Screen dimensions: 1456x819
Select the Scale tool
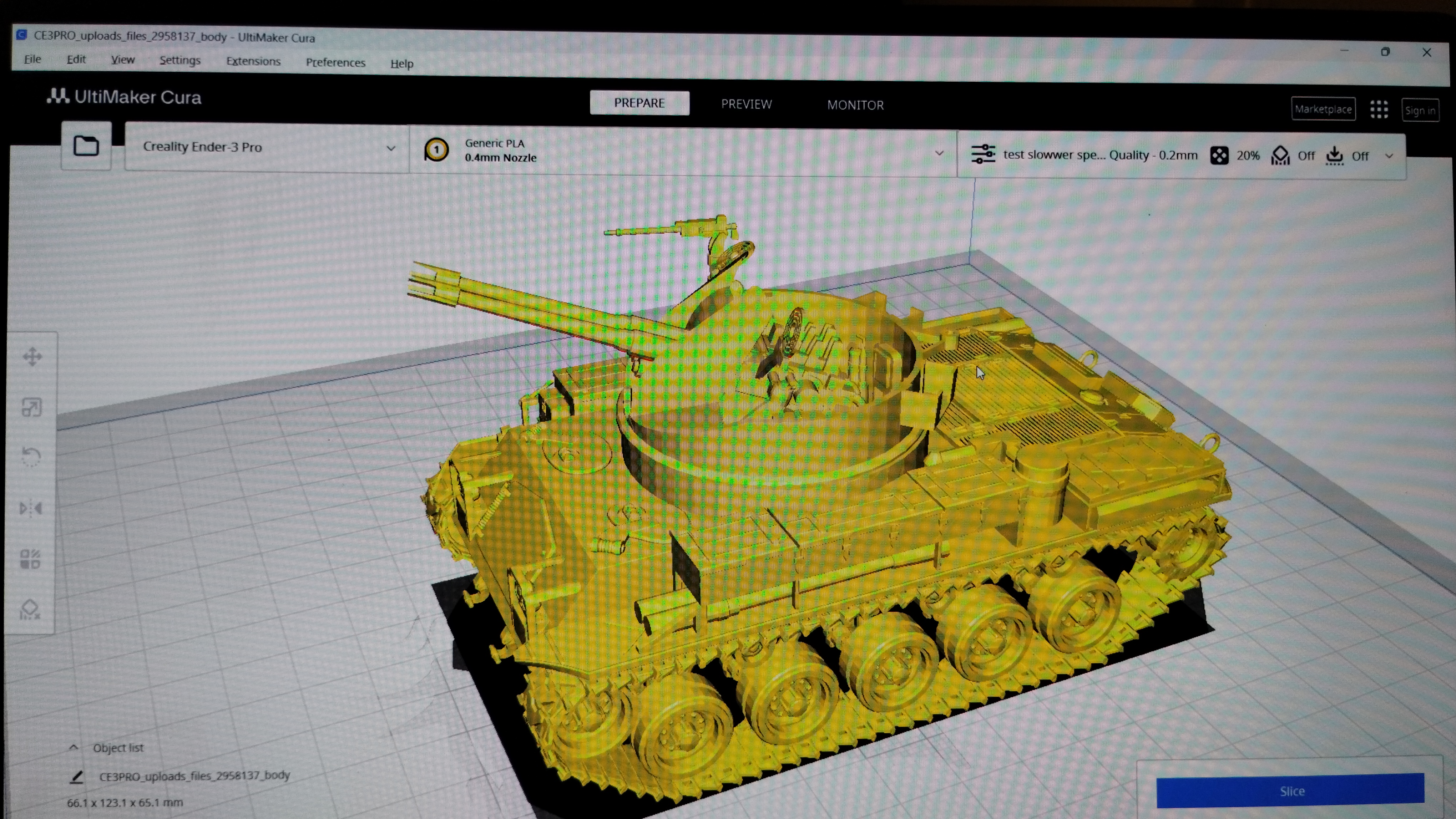click(31, 407)
